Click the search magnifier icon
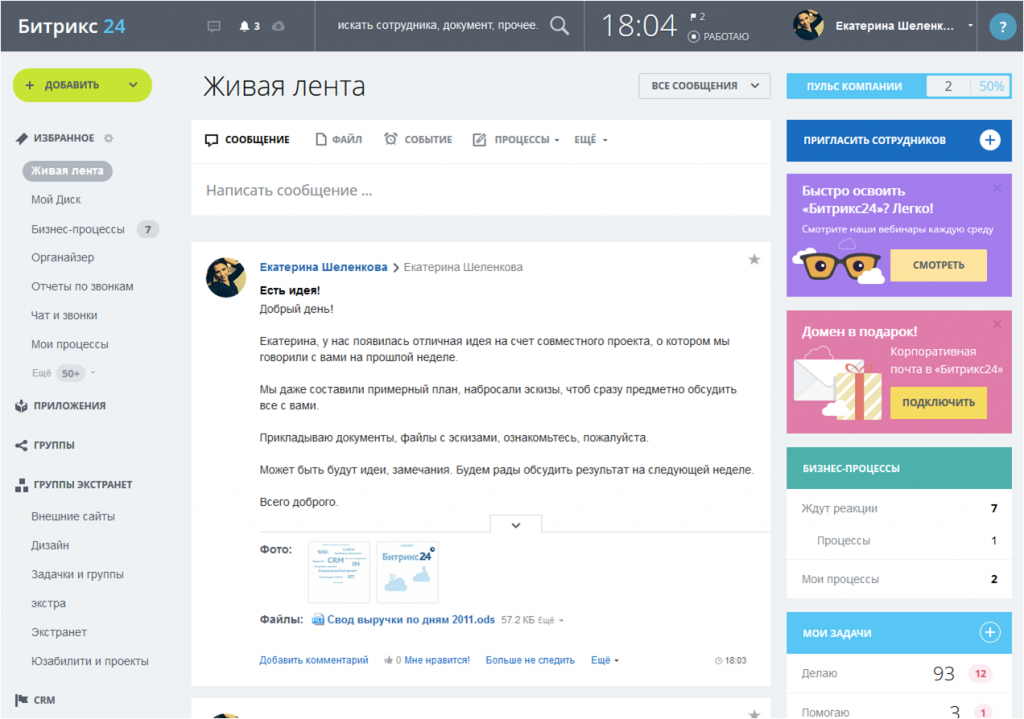 560,26
